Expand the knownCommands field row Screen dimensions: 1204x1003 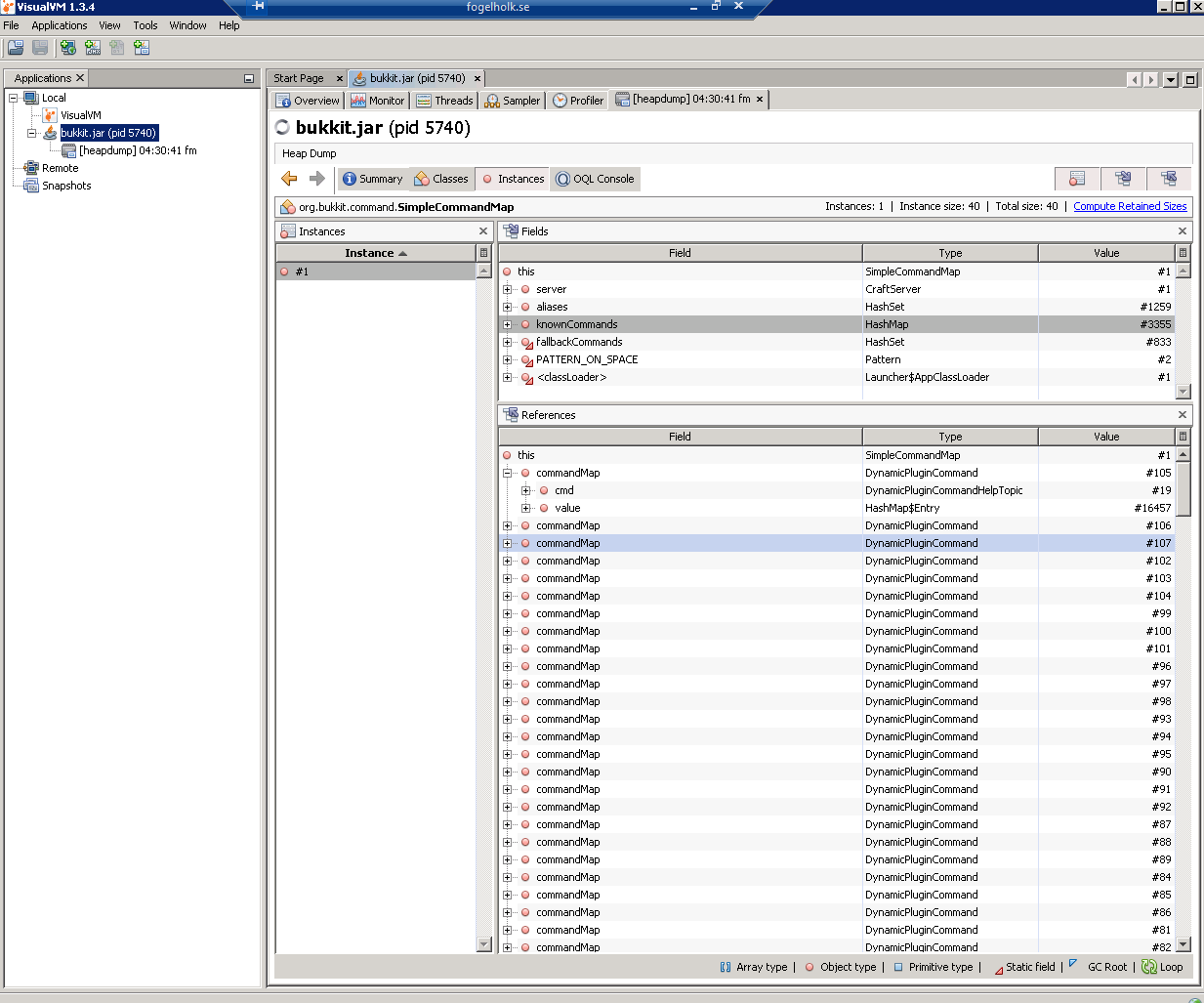(x=507, y=324)
